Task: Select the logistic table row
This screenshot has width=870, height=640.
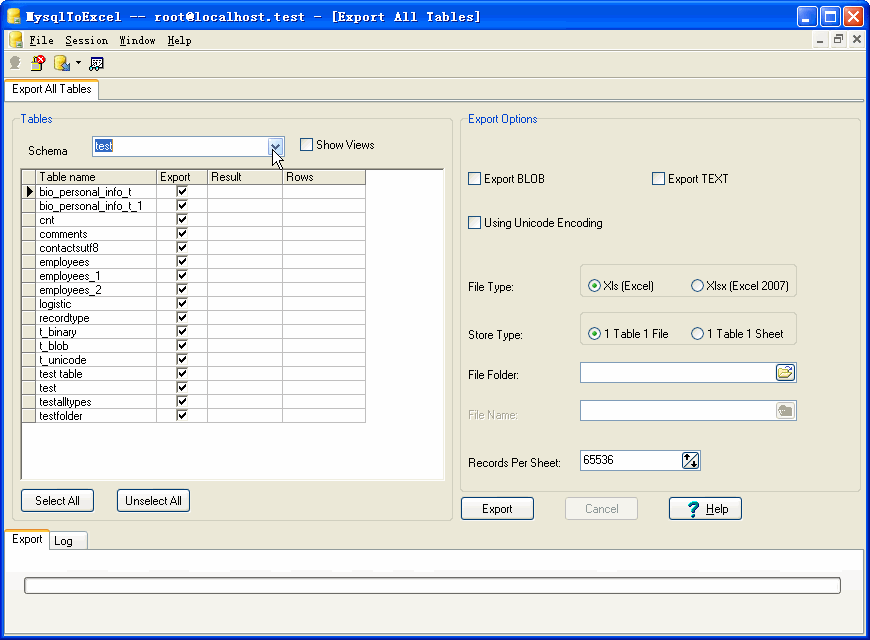Action: 194,304
